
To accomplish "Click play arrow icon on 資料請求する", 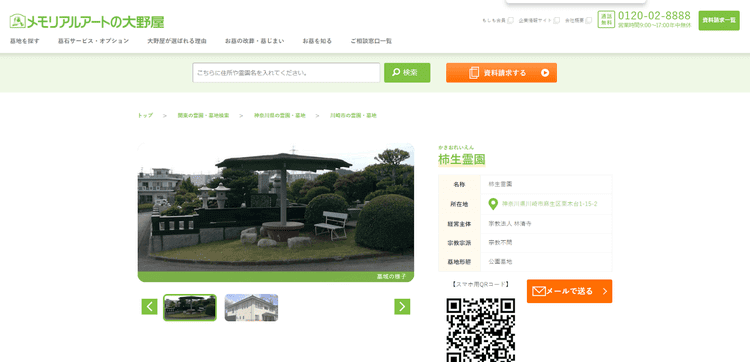I will click(x=545, y=73).
